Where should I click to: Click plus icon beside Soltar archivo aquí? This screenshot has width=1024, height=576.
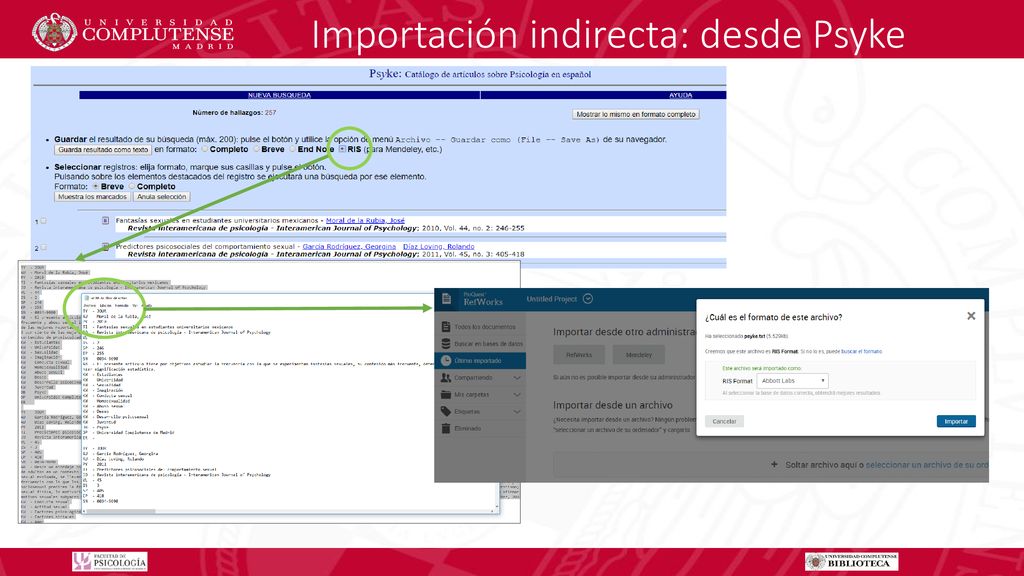pyautogui.click(x=774, y=464)
